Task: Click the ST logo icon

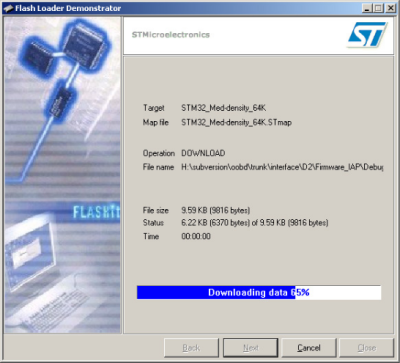Action: tap(367, 35)
